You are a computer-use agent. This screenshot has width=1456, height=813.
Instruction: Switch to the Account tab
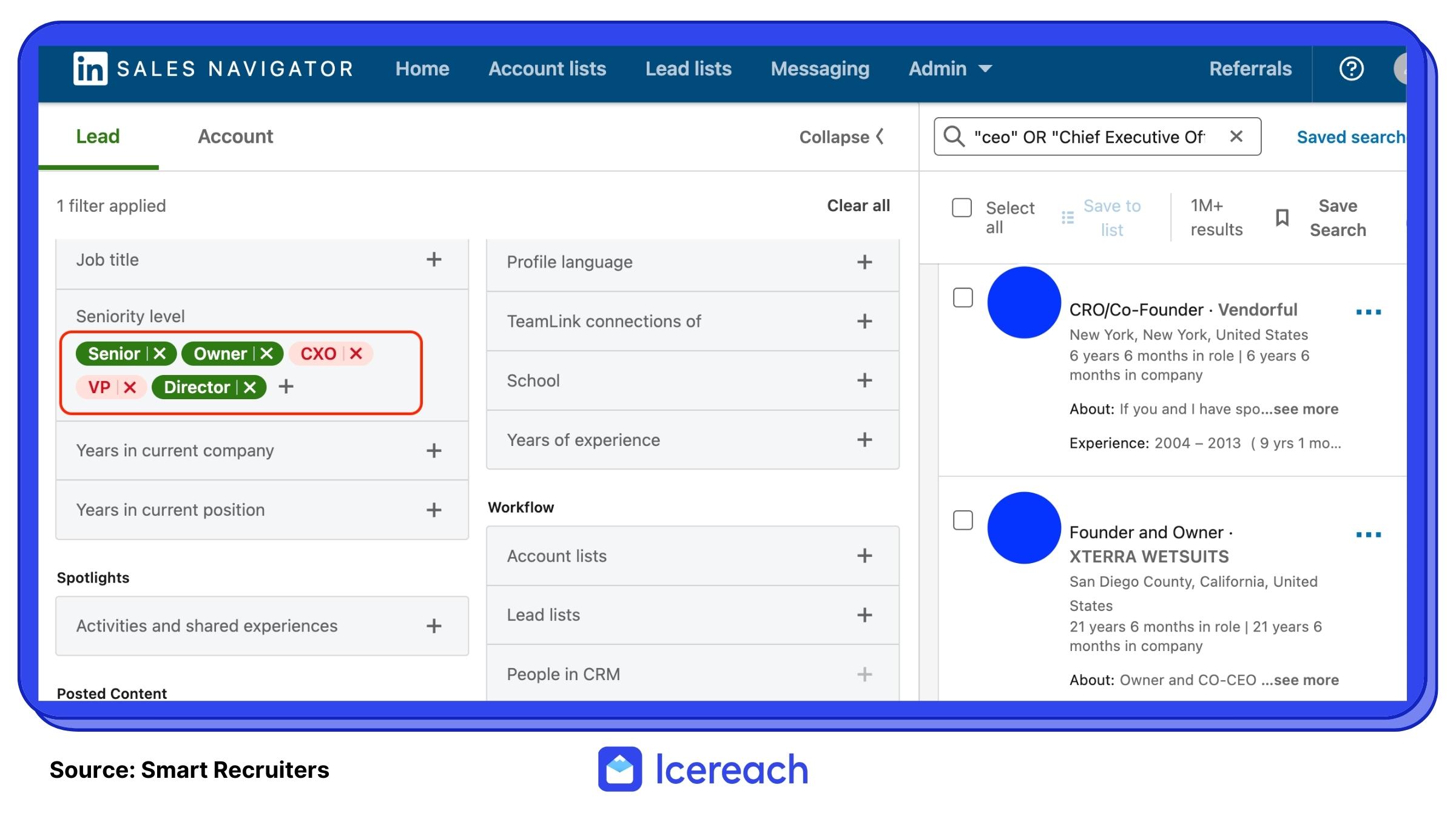point(235,137)
